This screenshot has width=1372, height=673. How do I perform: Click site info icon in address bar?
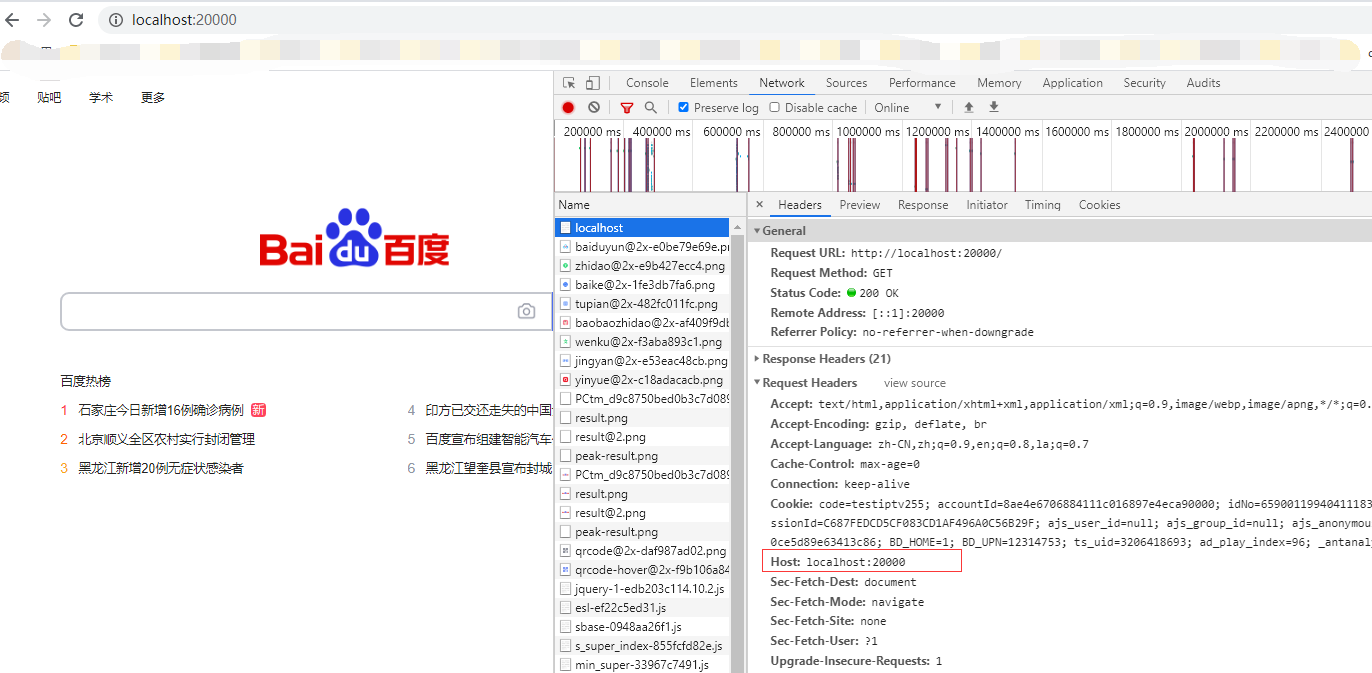115,20
